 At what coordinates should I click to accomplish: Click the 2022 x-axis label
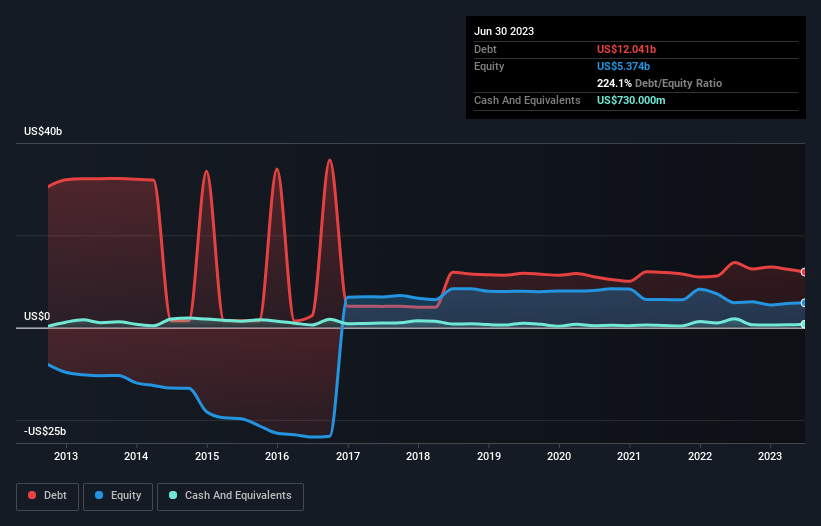pos(700,456)
